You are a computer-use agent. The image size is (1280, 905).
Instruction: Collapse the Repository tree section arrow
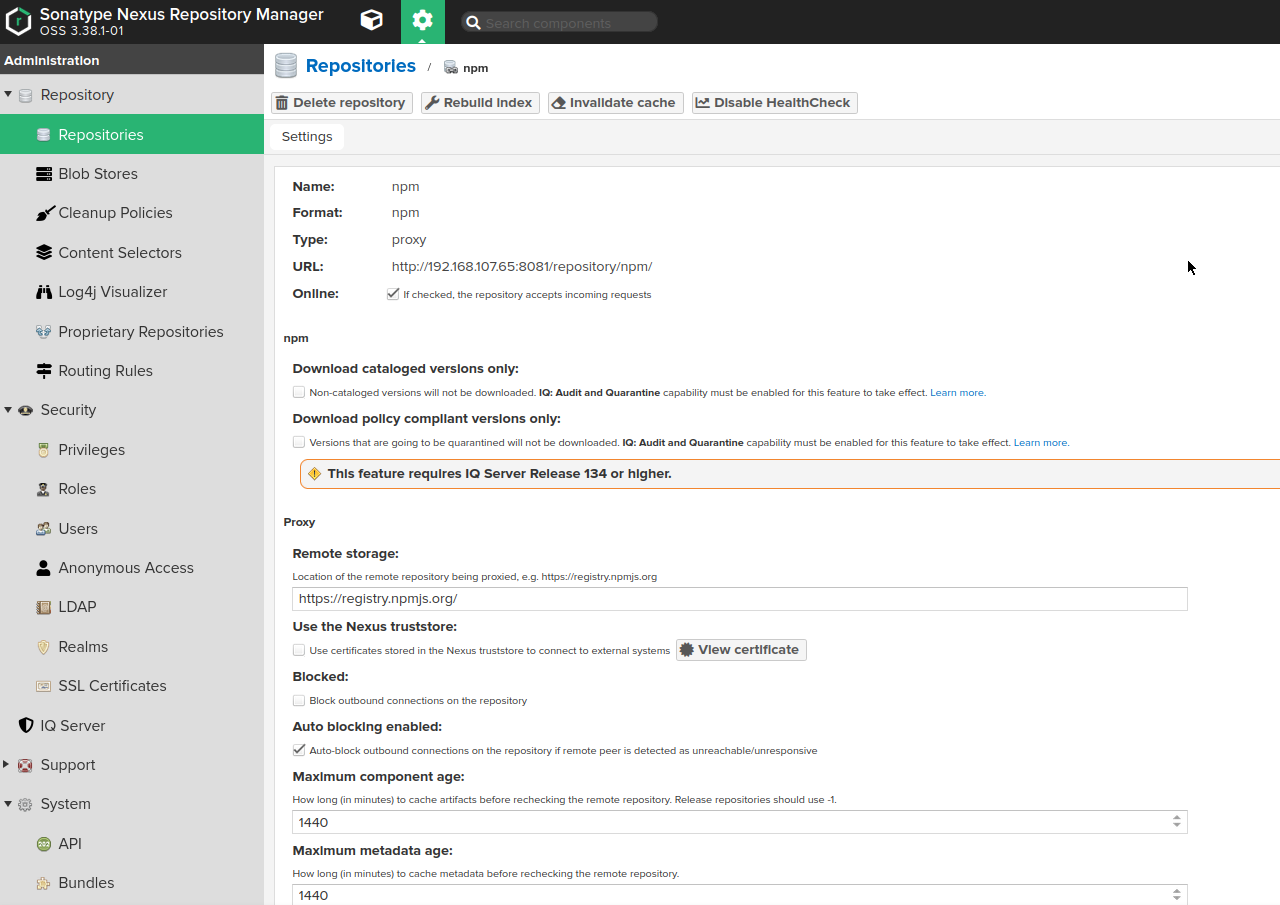[8, 95]
